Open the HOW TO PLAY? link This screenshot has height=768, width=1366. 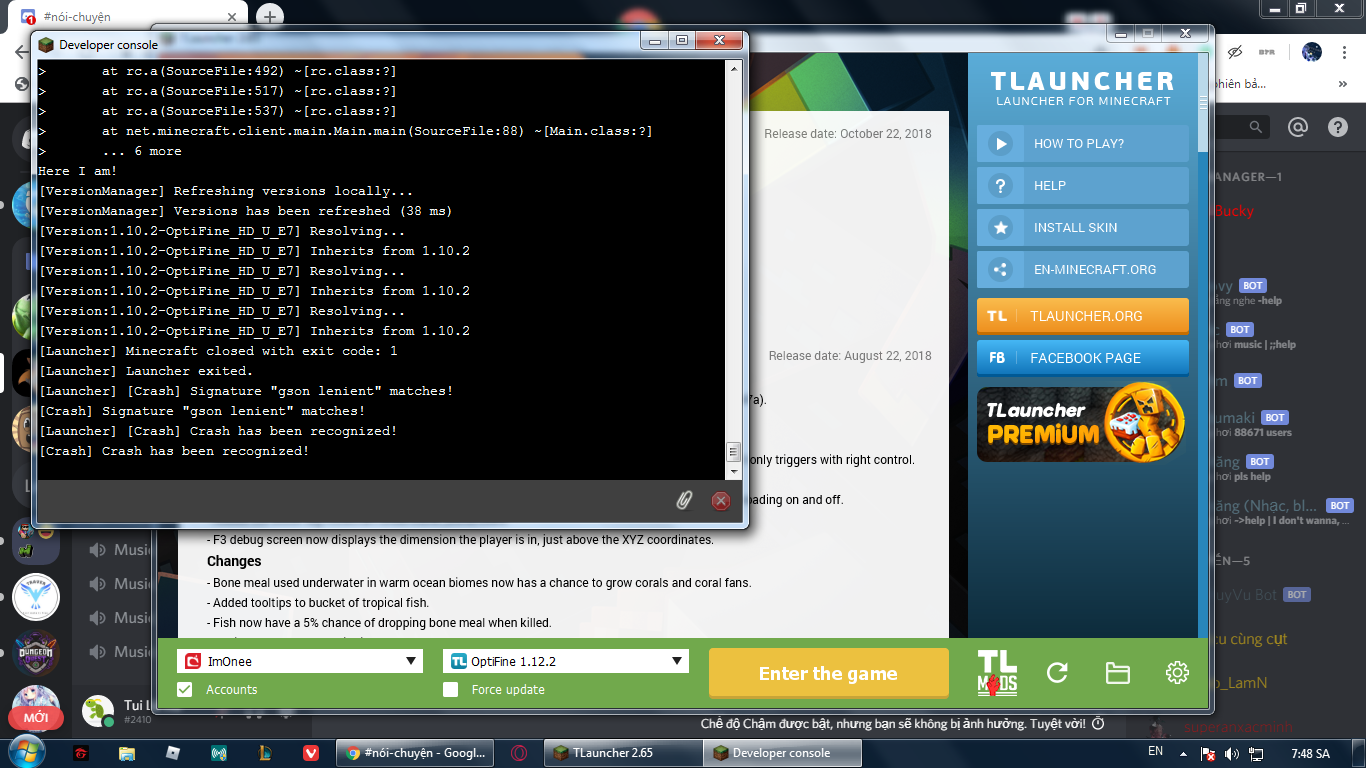point(1083,144)
